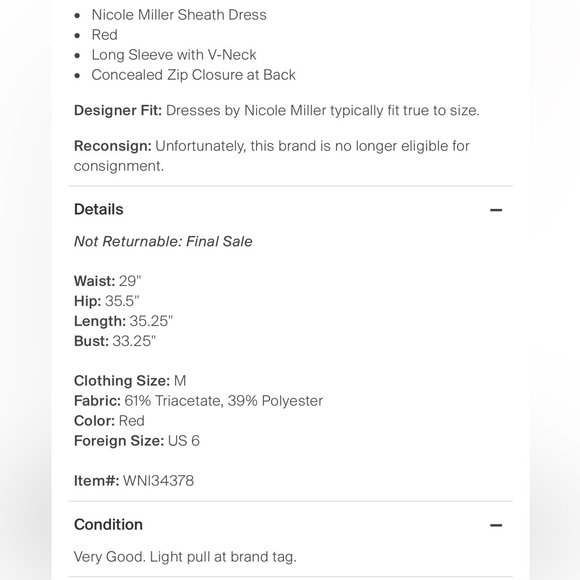580x580 pixels.
Task: Click the Waist 29" measurement
Action: pyautogui.click(x=108, y=281)
